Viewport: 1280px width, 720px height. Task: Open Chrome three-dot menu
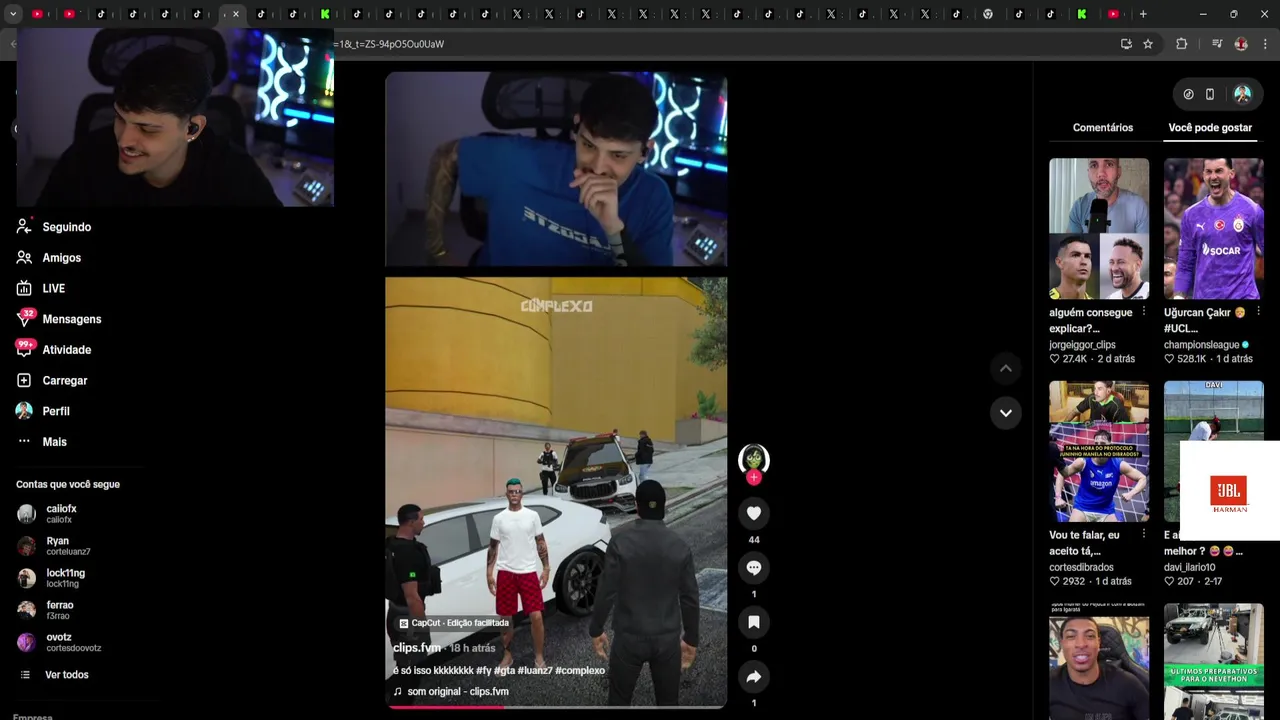point(1266,44)
